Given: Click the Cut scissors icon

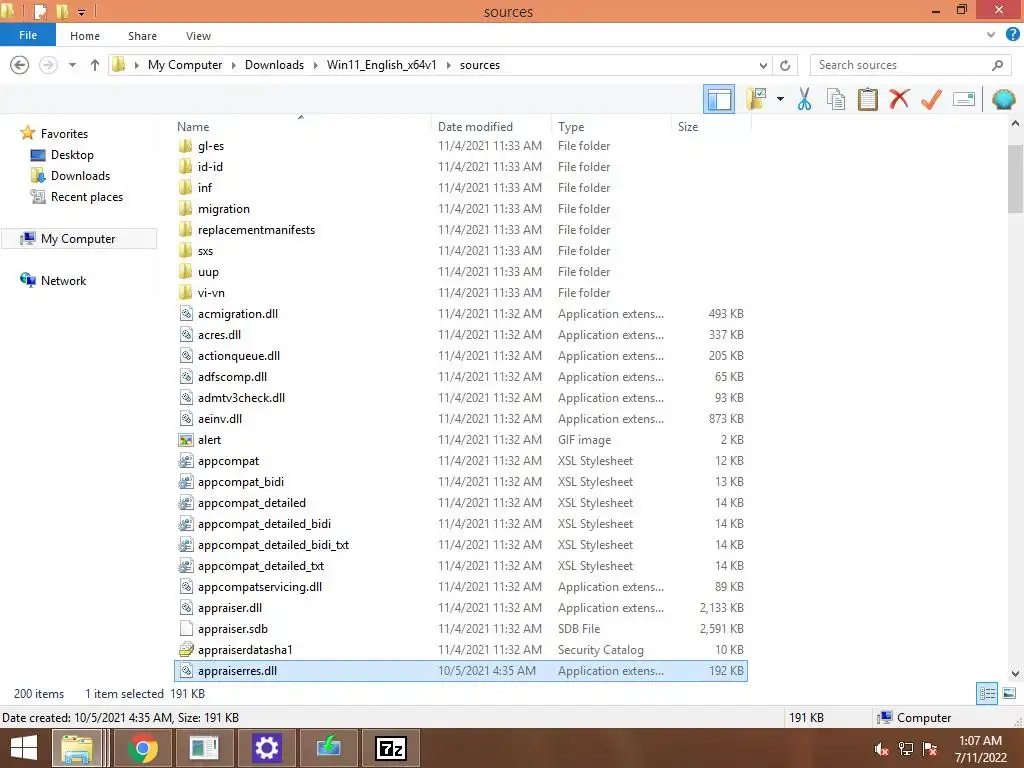Looking at the screenshot, I should tap(804, 100).
